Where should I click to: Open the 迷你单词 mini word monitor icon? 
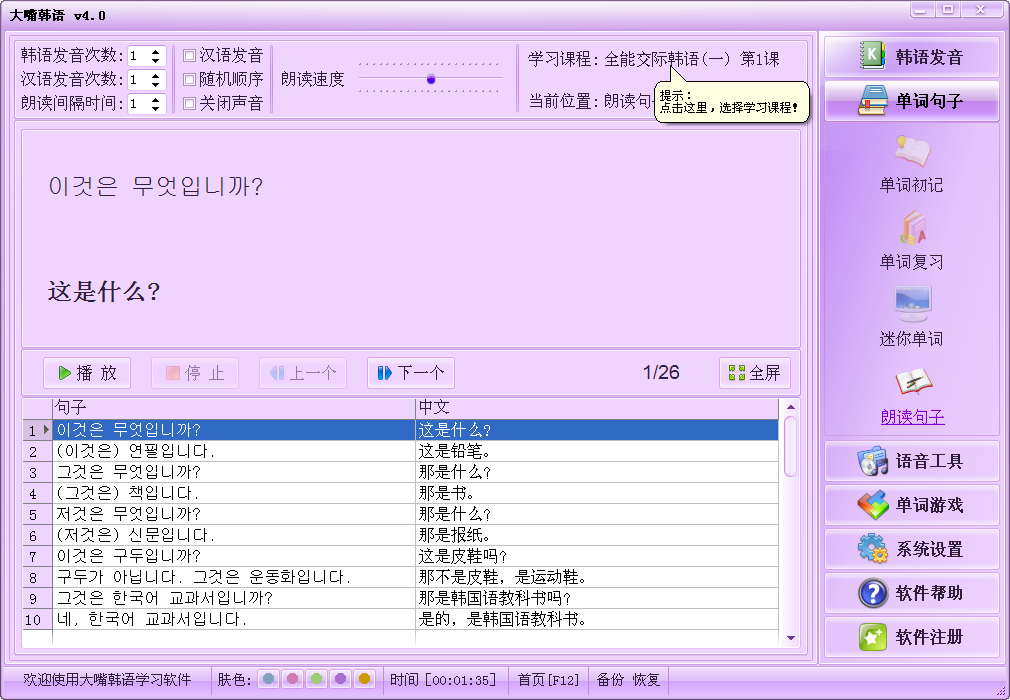click(x=912, y=305)
